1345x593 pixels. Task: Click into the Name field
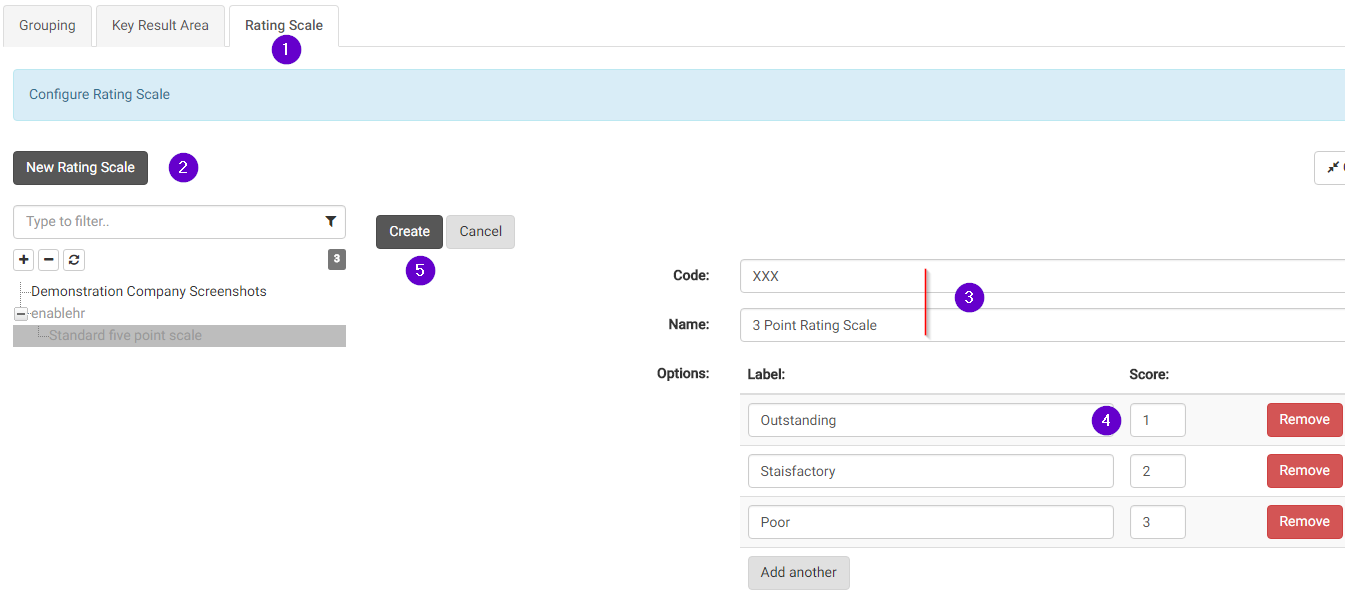1042,325
